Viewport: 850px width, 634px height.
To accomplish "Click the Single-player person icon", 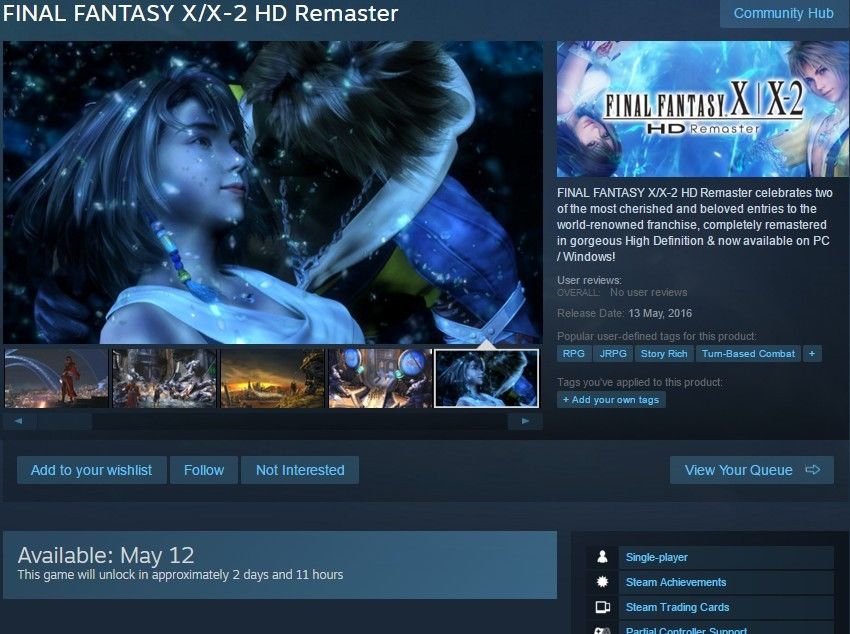I will [602, 557].
